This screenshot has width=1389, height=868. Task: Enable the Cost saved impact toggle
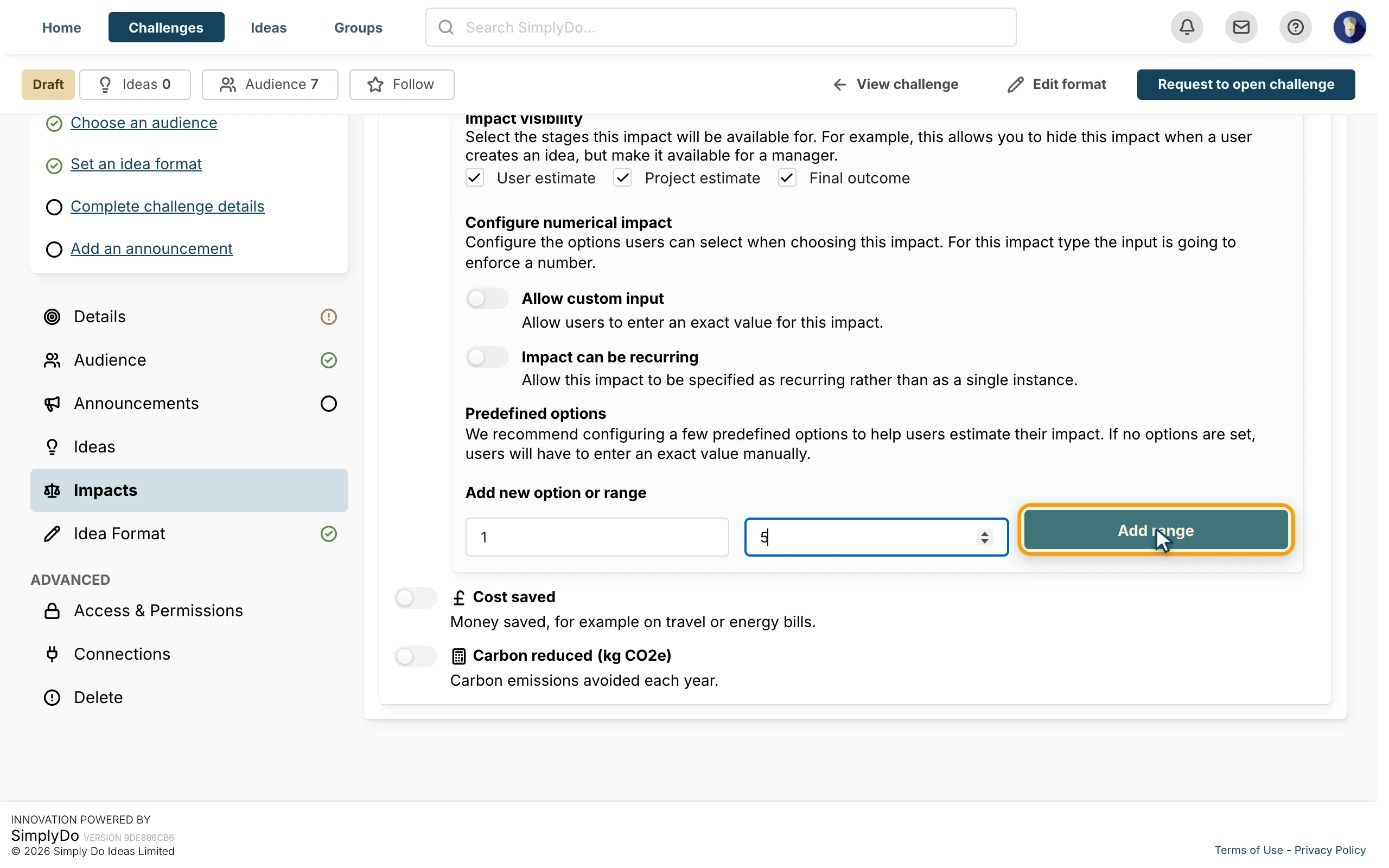point(416,598)
